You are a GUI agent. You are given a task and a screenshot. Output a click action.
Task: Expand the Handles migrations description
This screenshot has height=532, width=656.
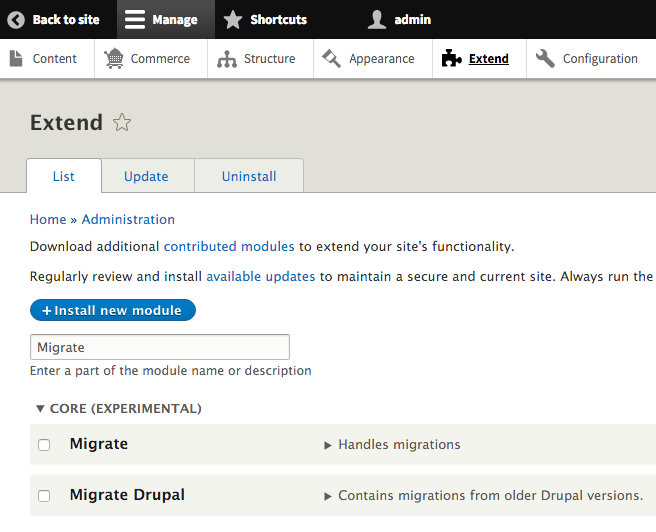pyautogui.click(x=392, y=445)
